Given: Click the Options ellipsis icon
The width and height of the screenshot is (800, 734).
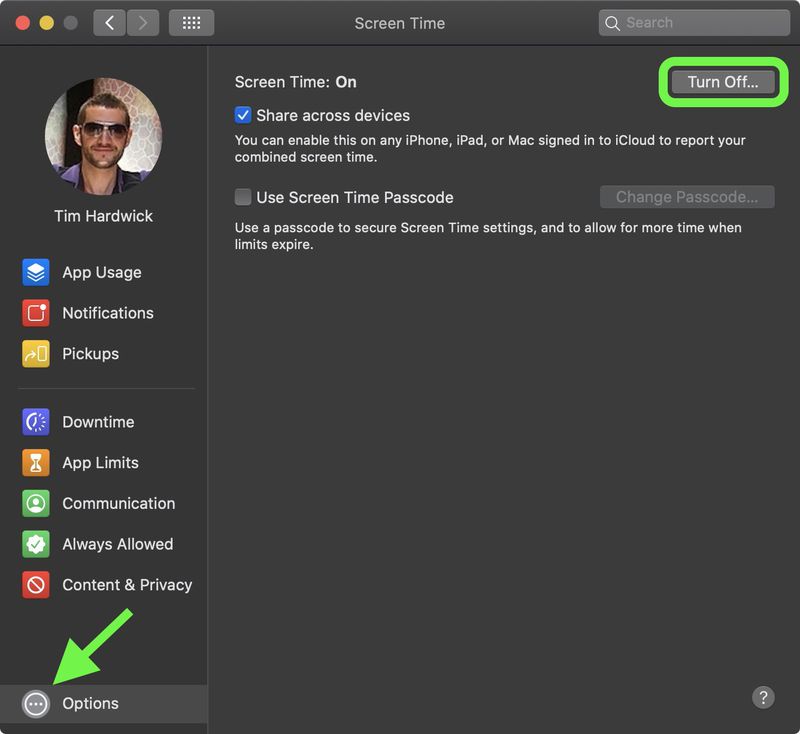Looking at the screenshot, I should pos(34,703).
